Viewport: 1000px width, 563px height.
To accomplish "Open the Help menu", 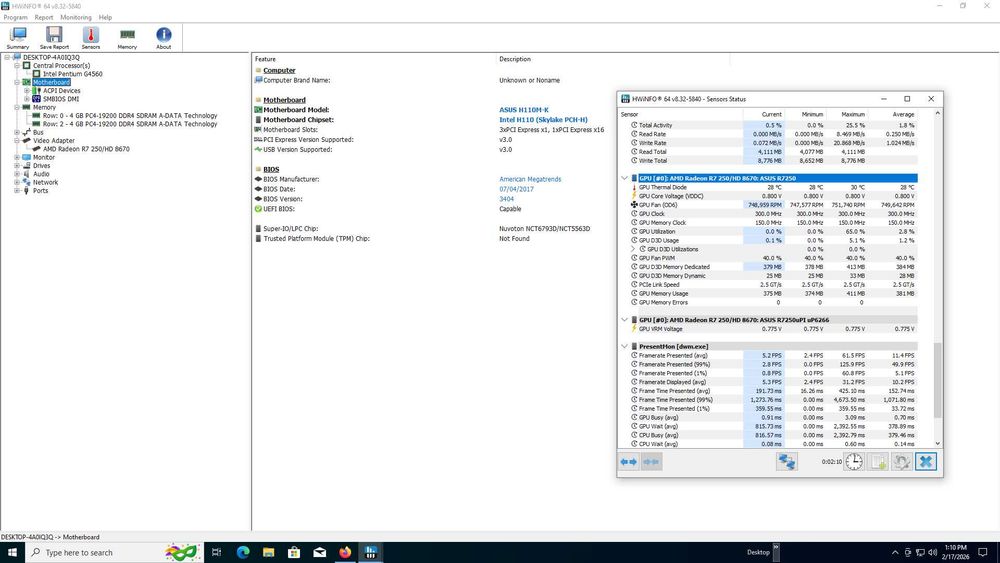I will 105,17.
